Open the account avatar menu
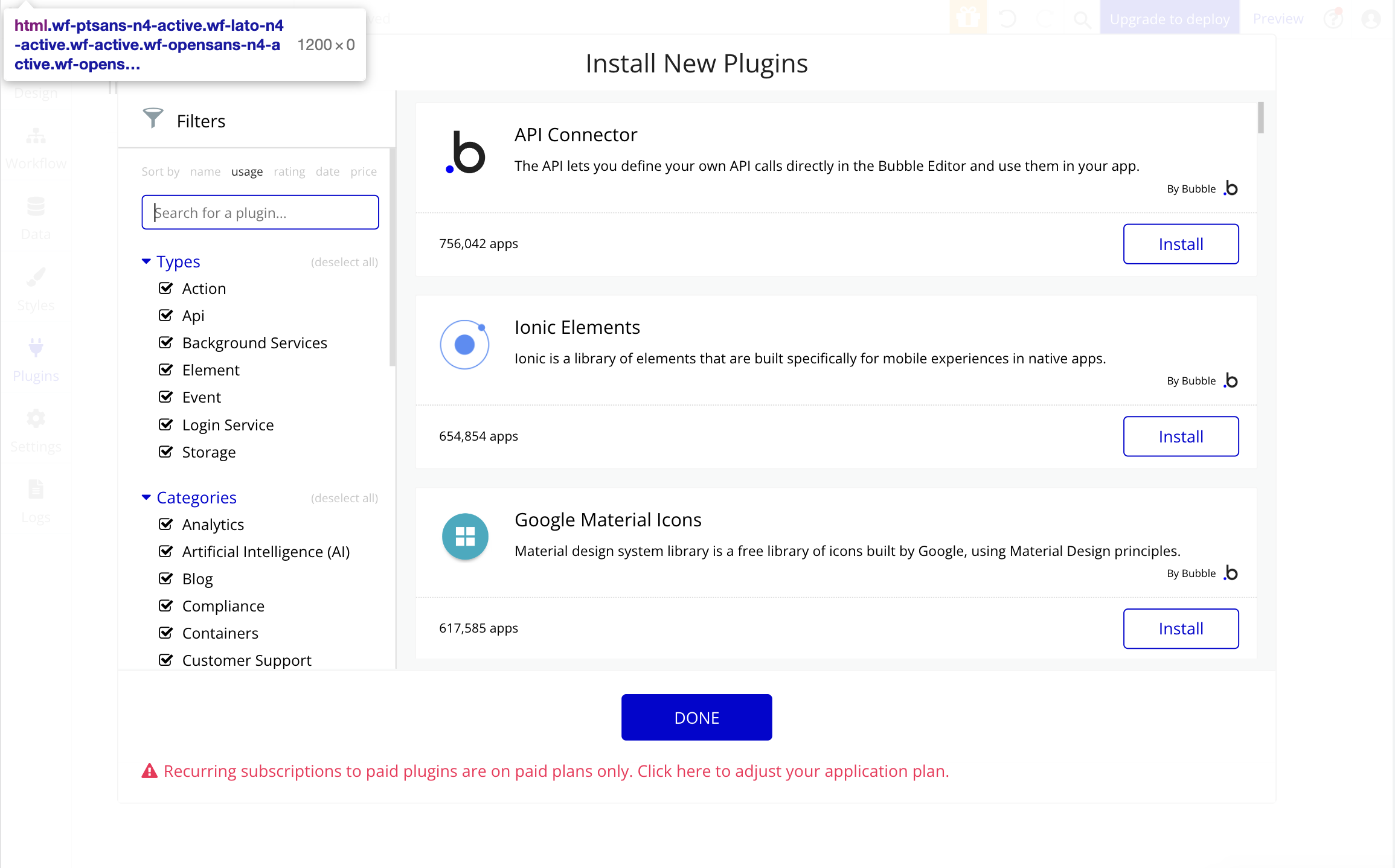Screen dimensions: 1395x868 [x=1370, y=18]
